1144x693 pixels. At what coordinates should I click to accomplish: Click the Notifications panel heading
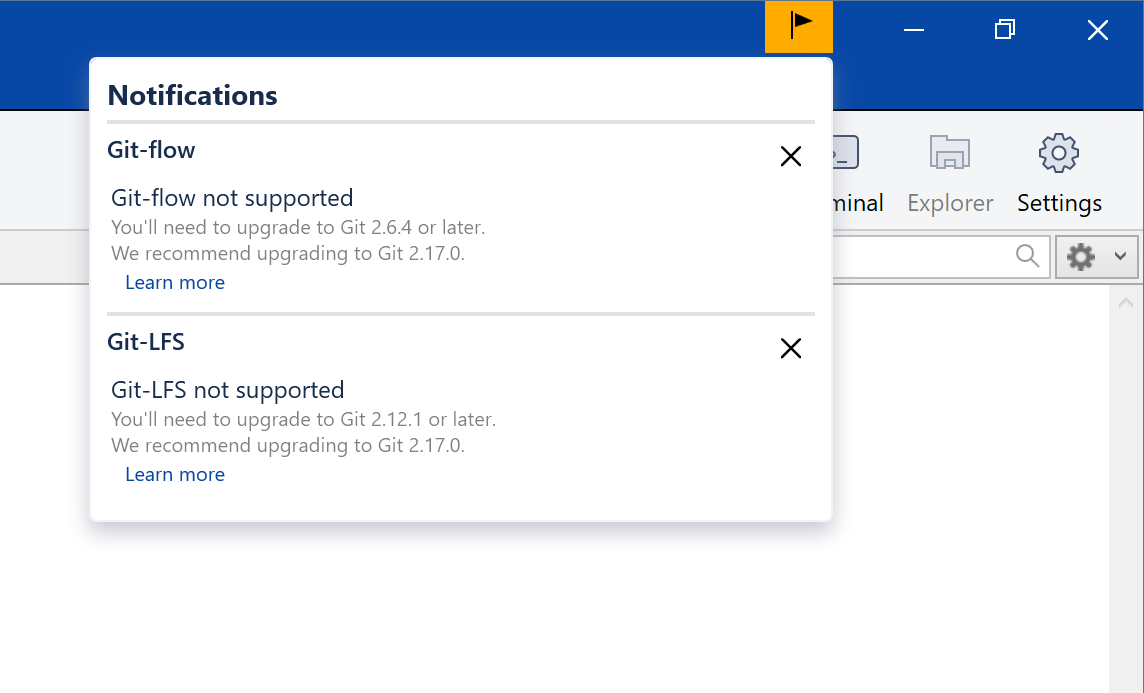[193, 96]
